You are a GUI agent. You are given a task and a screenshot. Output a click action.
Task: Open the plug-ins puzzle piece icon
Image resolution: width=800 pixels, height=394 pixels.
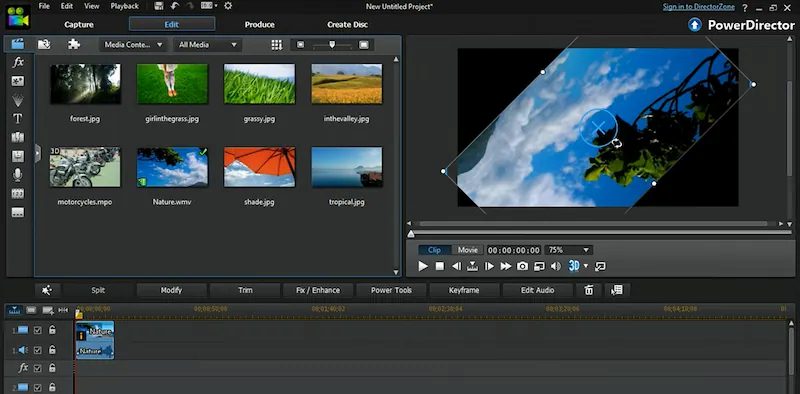(74, 44)
